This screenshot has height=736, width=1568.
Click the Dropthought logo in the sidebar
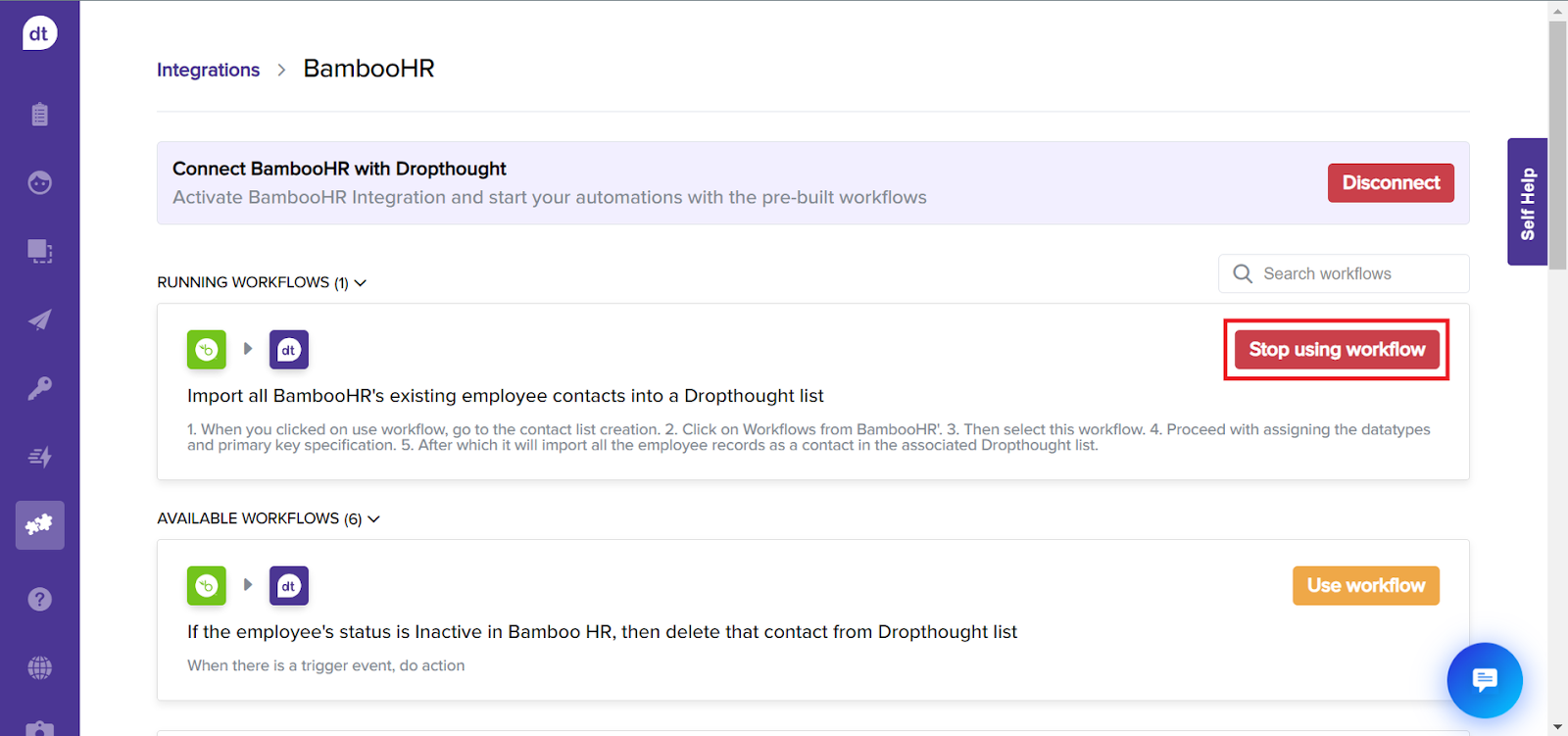pos(39,33)
